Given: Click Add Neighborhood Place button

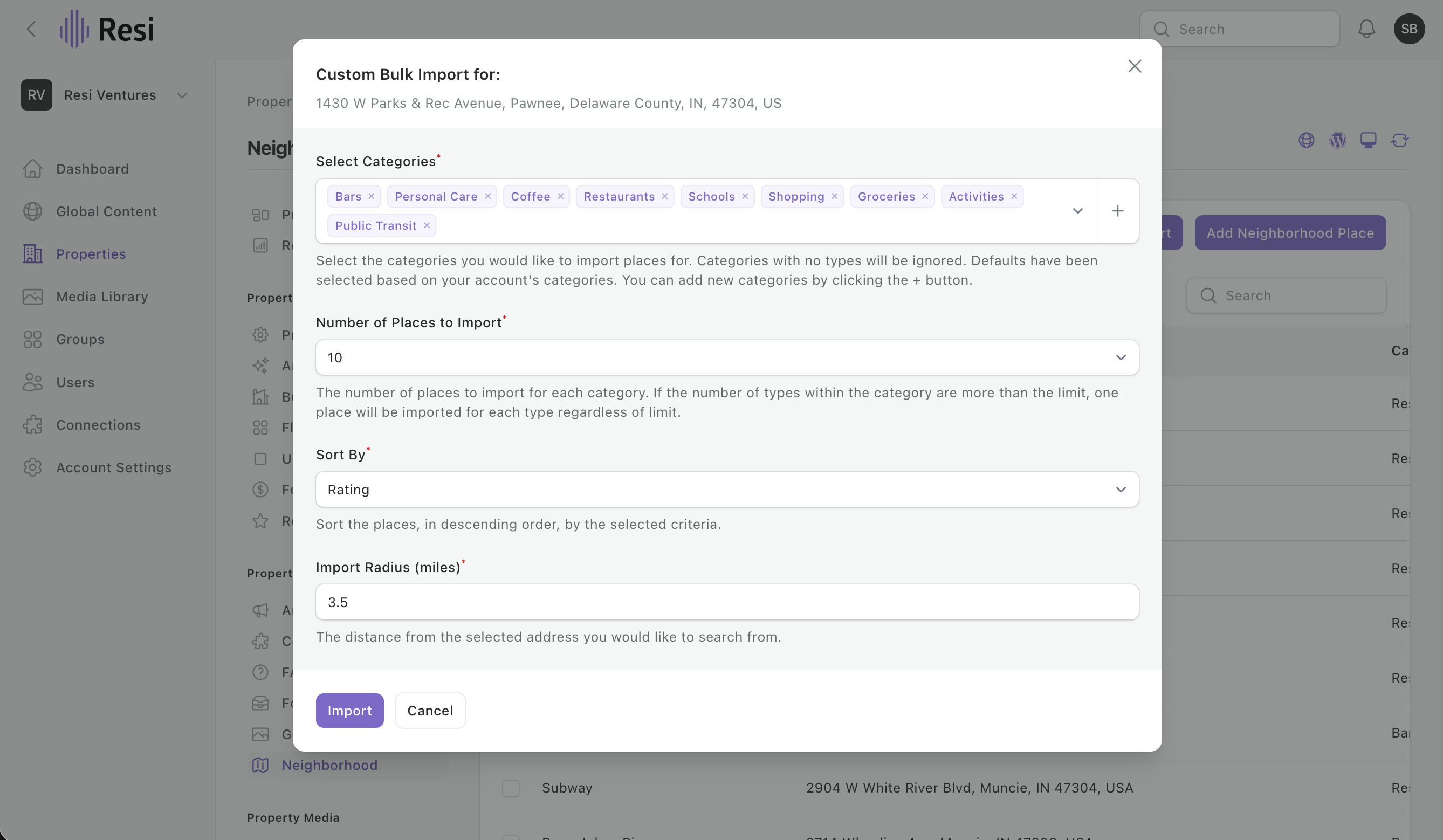Looking at the screenshot, I should (1290, 232).
